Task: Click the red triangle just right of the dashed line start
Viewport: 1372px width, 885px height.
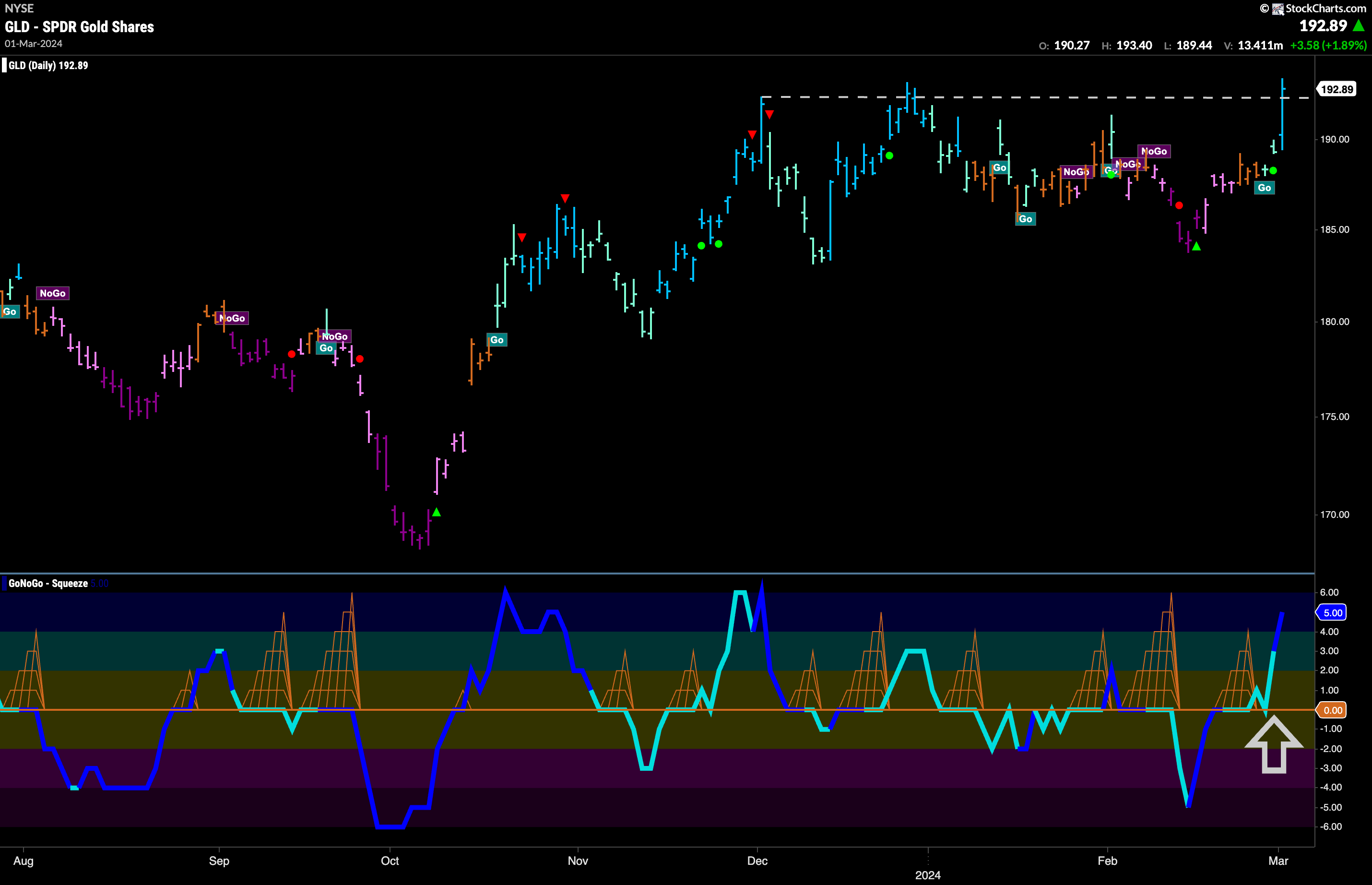Action: (x=769, y=114)
